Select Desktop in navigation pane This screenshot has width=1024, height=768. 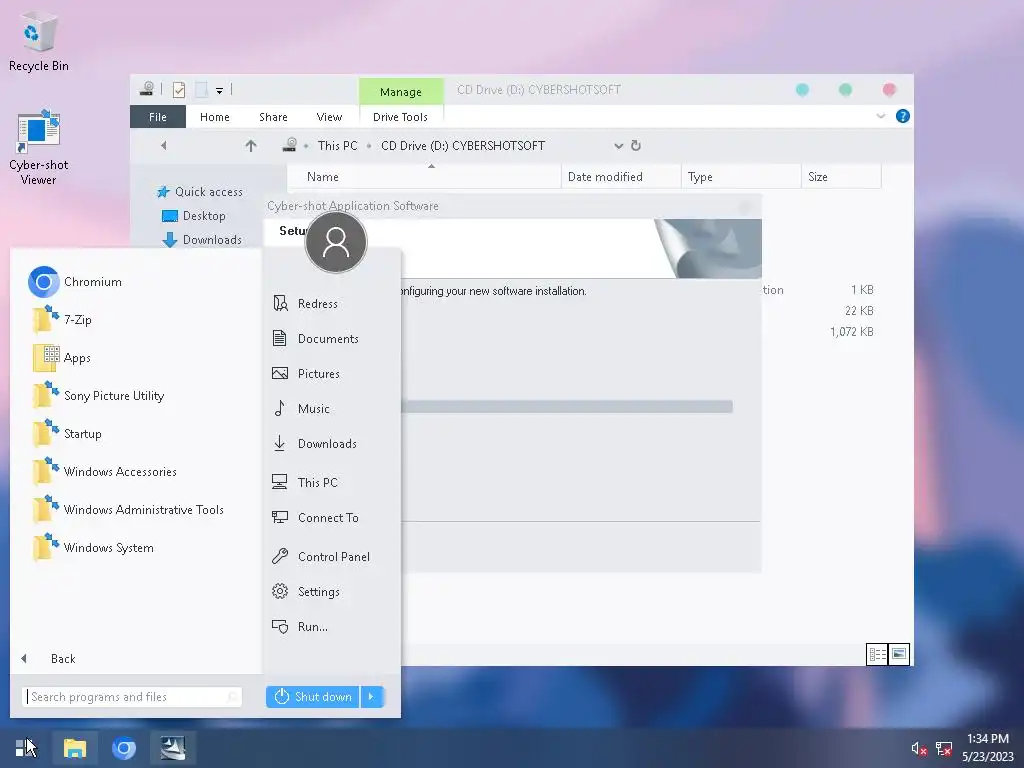pyautogui.click(x=193, y=216)
